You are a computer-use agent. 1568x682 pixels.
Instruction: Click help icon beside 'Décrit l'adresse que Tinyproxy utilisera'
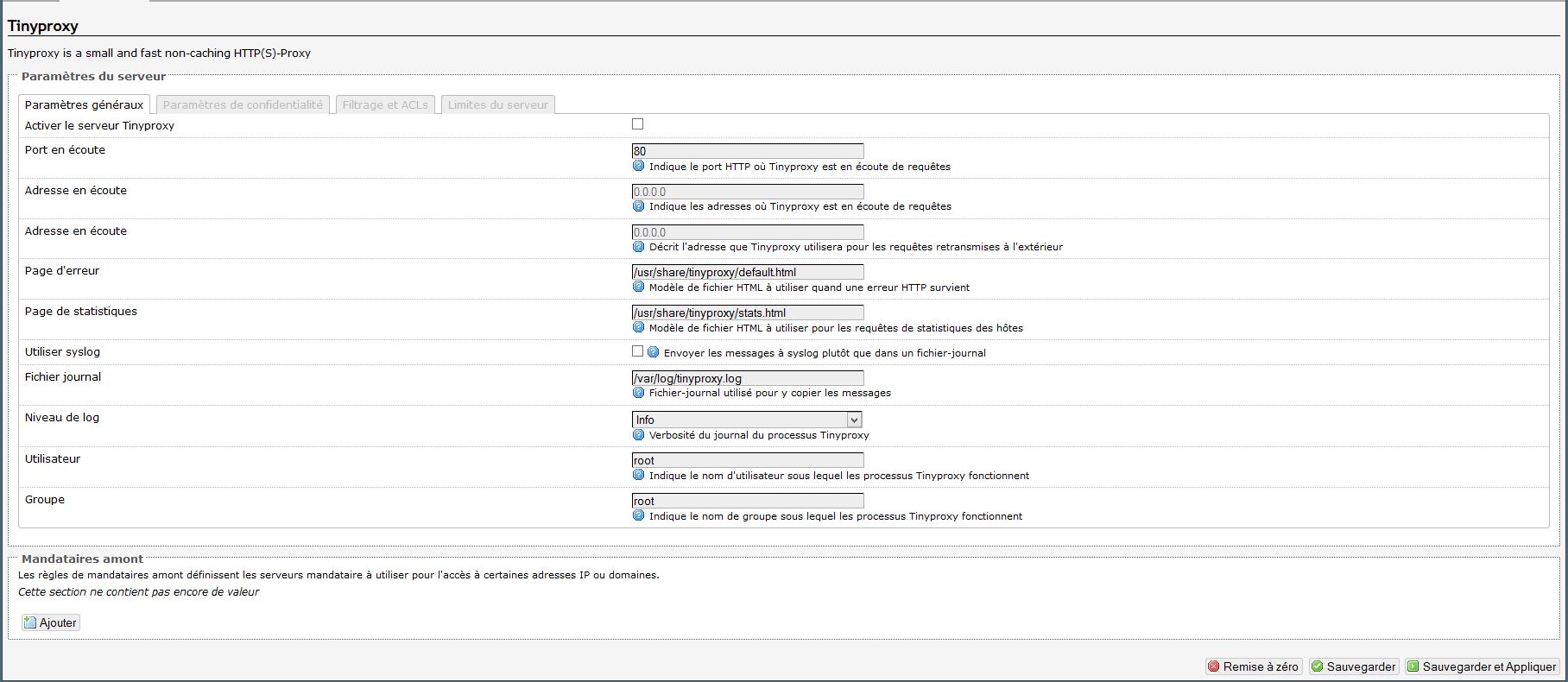(639, 247)
